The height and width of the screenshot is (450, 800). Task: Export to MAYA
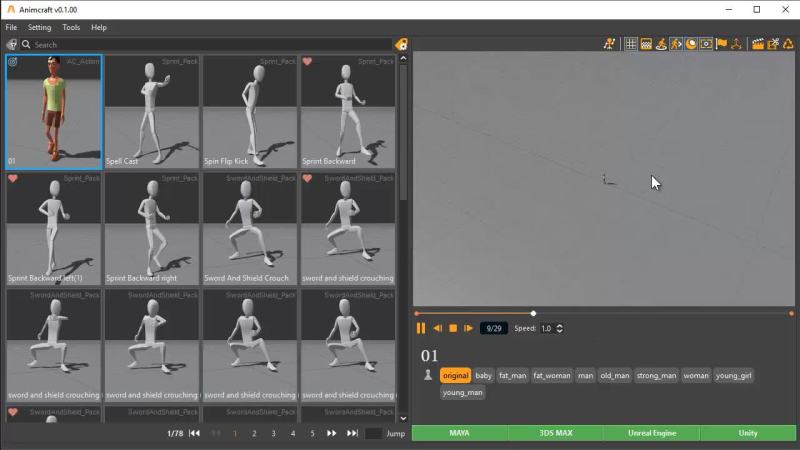(459, 433)
